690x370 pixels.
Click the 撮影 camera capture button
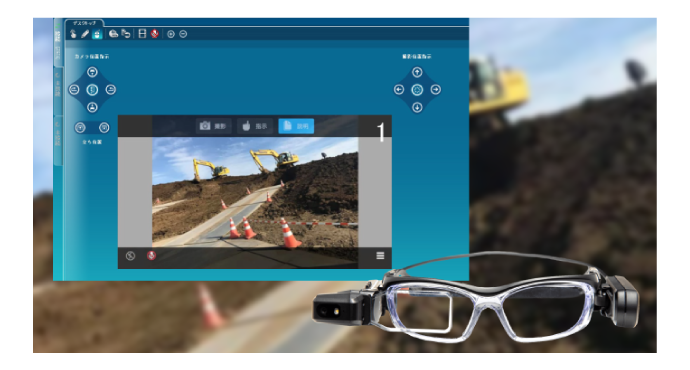213,126
